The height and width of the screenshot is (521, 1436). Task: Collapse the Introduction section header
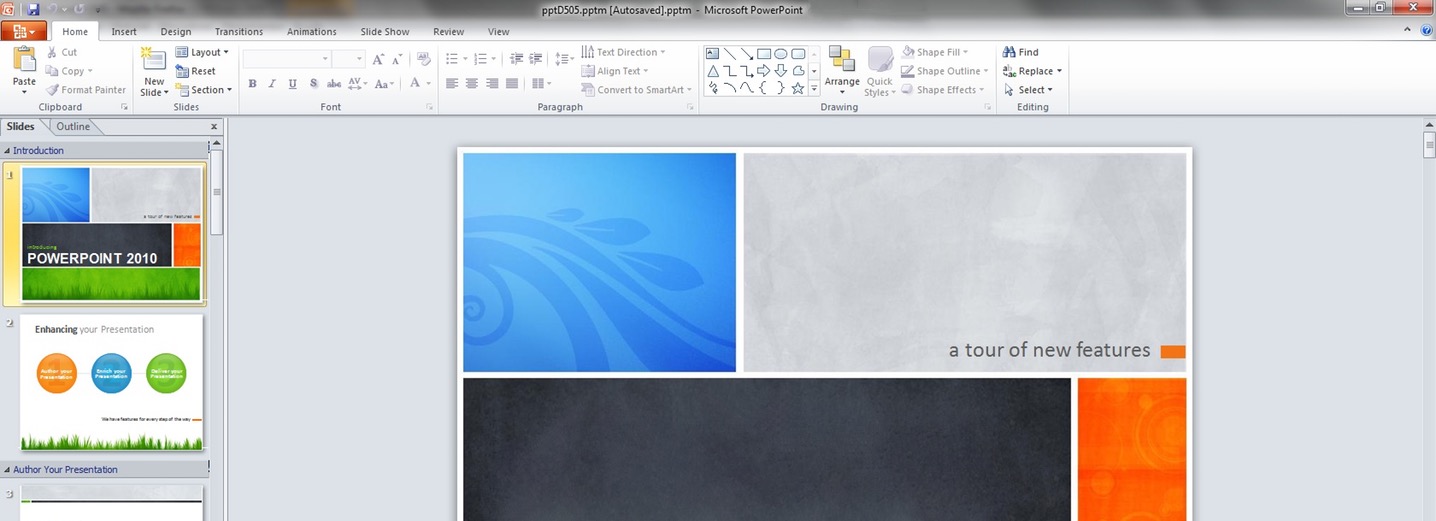coord(7,151)
